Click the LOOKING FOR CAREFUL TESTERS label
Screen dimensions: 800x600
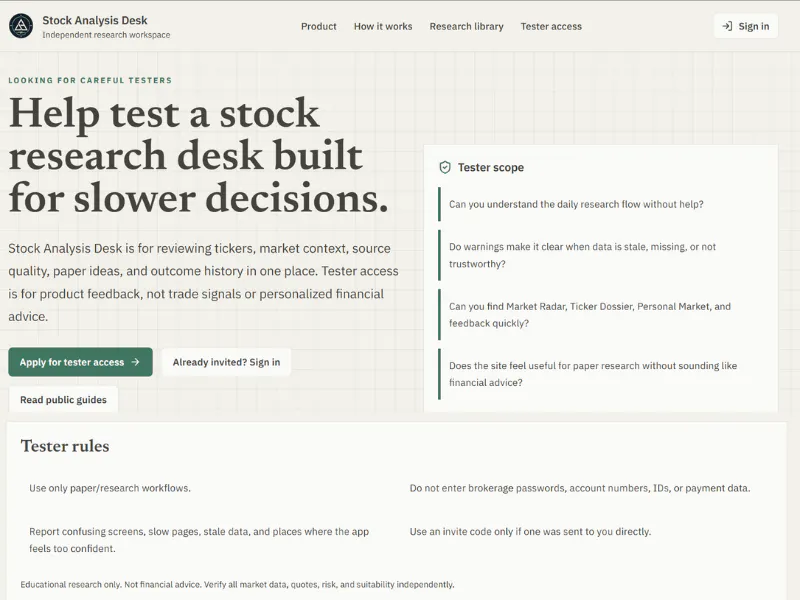click(x=90, y=80)
